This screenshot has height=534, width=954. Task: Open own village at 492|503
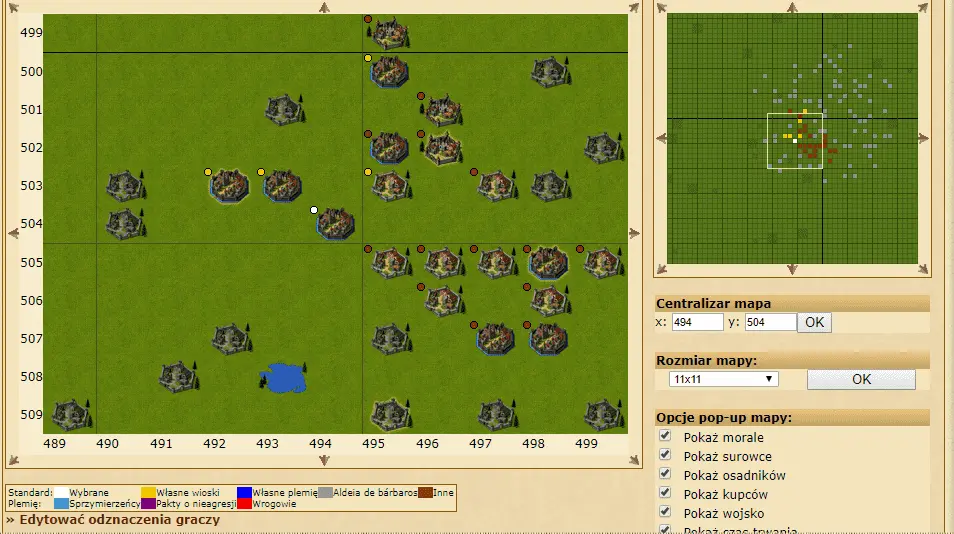pos(229,186)
